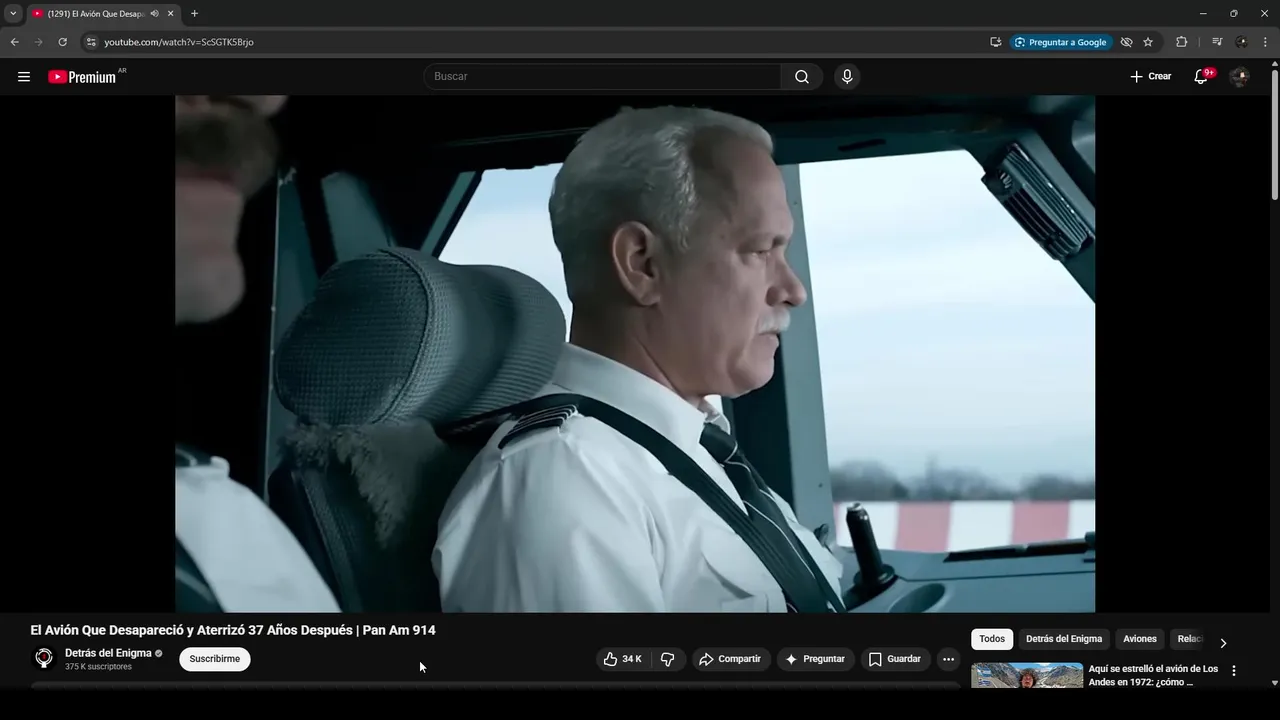Click the video title text
The image size is (1280, 720).
(x=233, y=630)
